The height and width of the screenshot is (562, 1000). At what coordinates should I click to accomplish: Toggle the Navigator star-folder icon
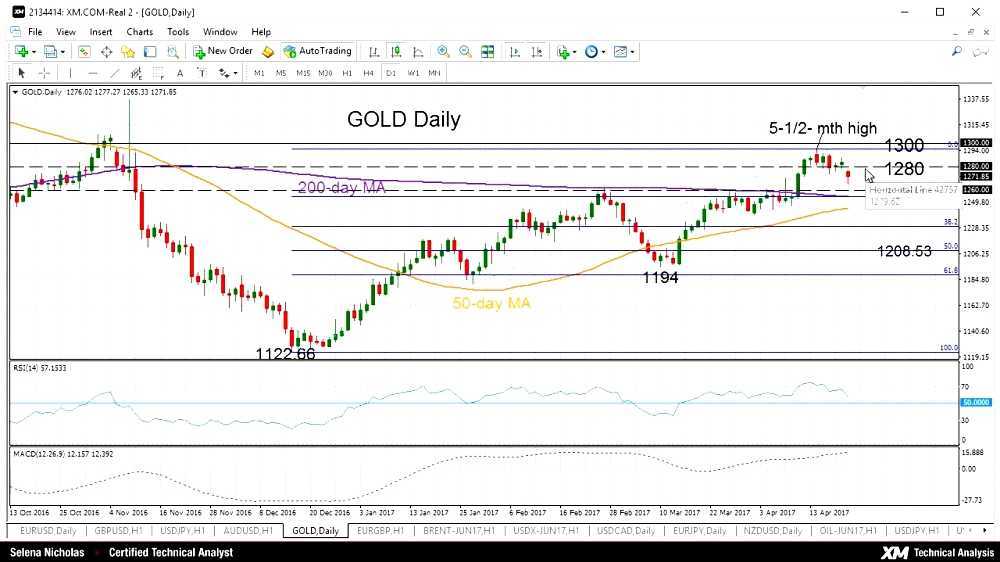point(128,52)
